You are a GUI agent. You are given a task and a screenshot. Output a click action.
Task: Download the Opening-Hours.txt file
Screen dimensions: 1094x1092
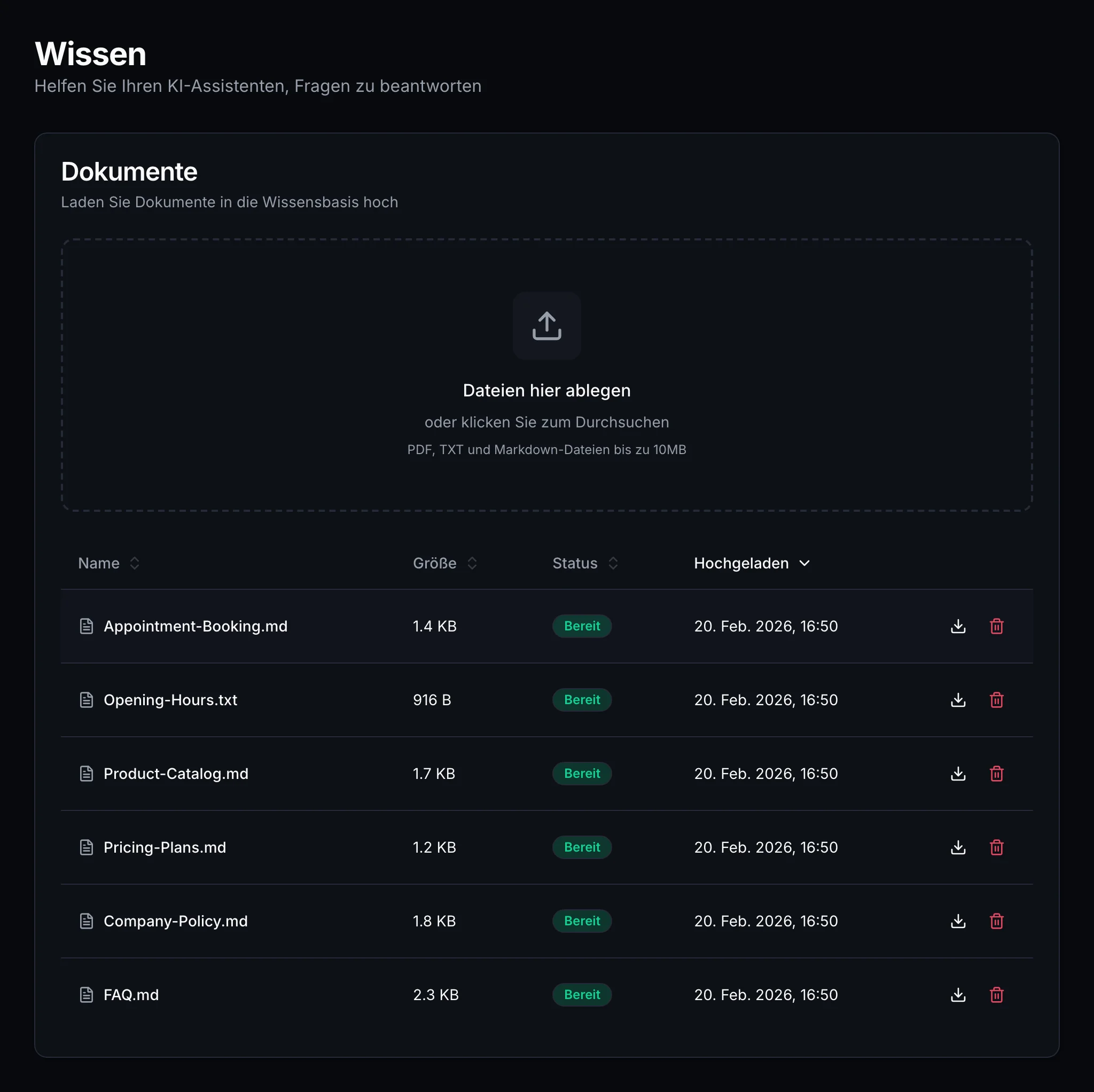(x=958, y=699)
